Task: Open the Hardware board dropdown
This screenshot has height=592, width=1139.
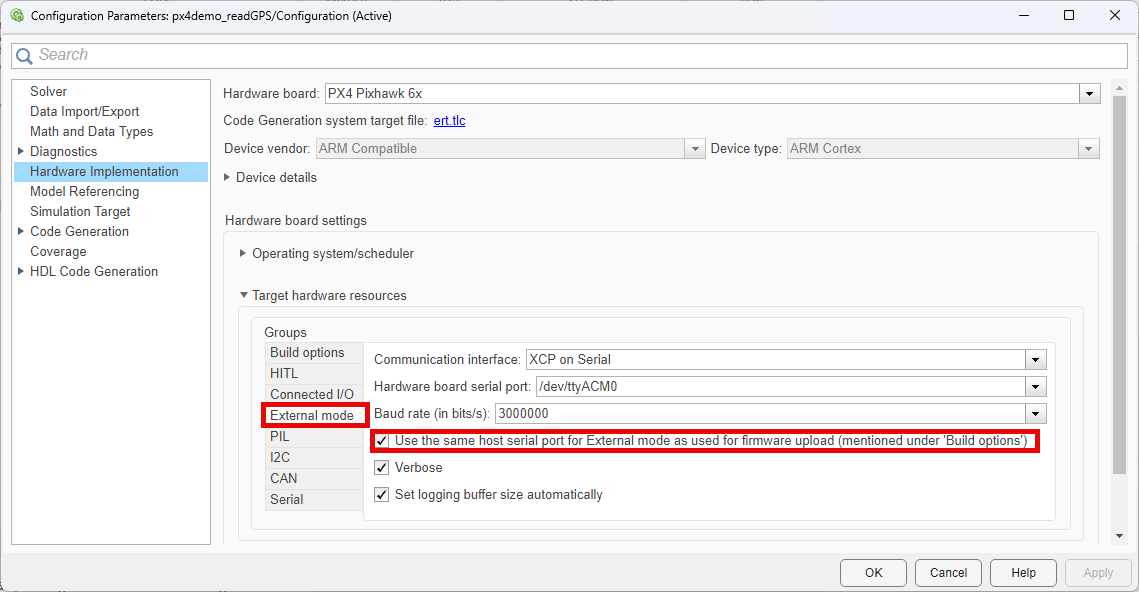Action: pyautogui.click(x=1089, y=93)
